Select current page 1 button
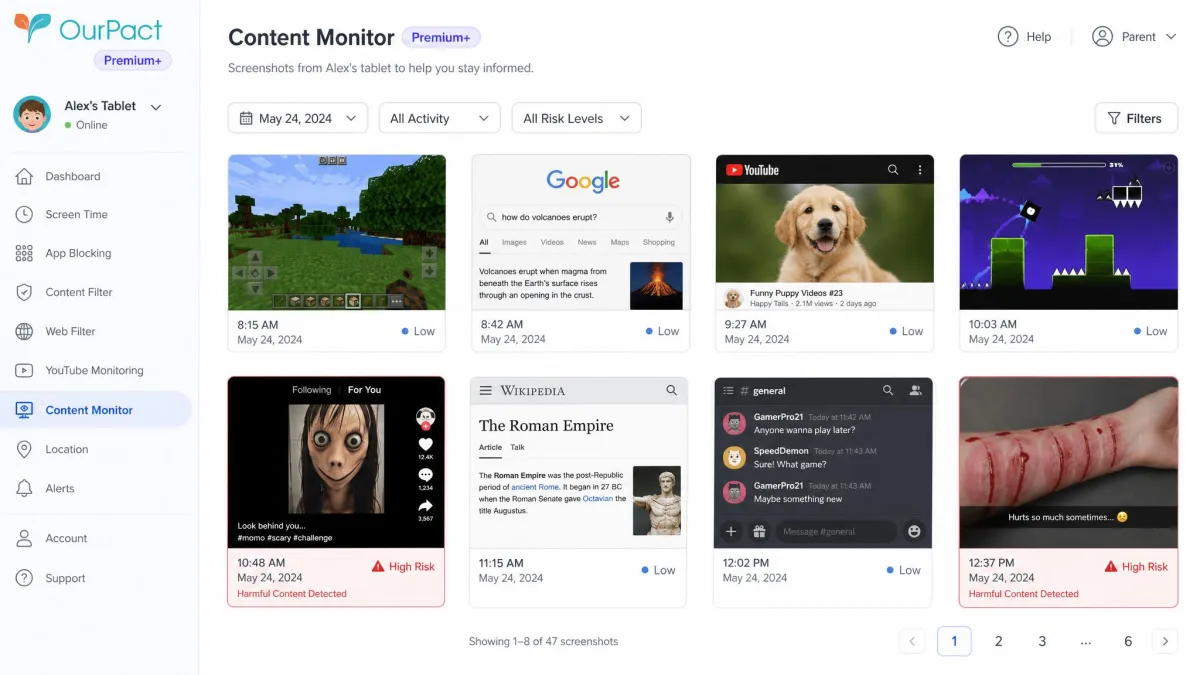 pyautogui.click(x=954, y=641)
